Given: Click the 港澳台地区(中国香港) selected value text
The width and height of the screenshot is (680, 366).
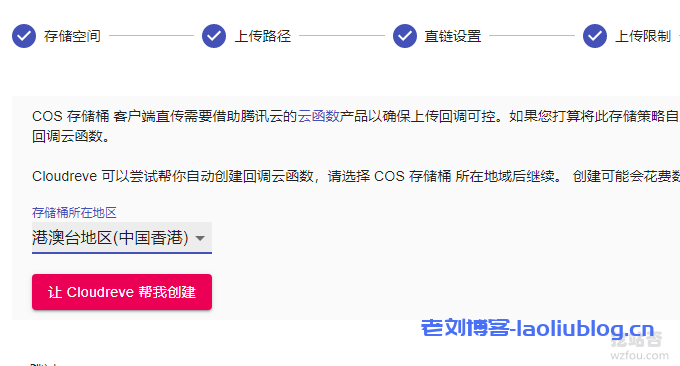Looking at the screenshot, I should (x=110, y=238).
